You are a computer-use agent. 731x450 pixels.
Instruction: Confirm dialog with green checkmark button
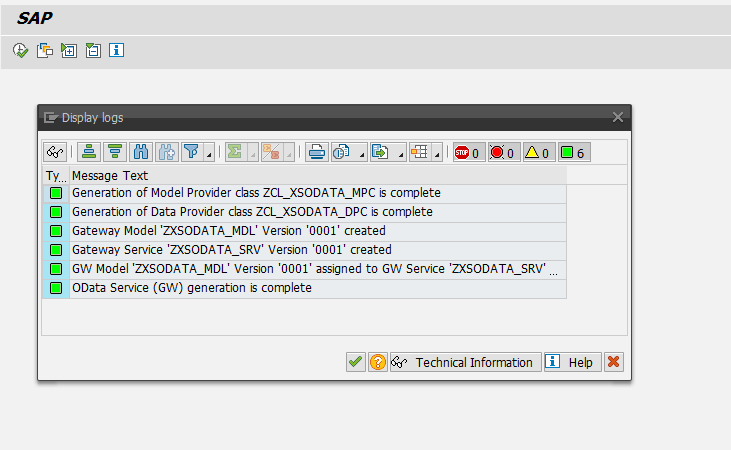pyautogui.click(x=355, y=362)
